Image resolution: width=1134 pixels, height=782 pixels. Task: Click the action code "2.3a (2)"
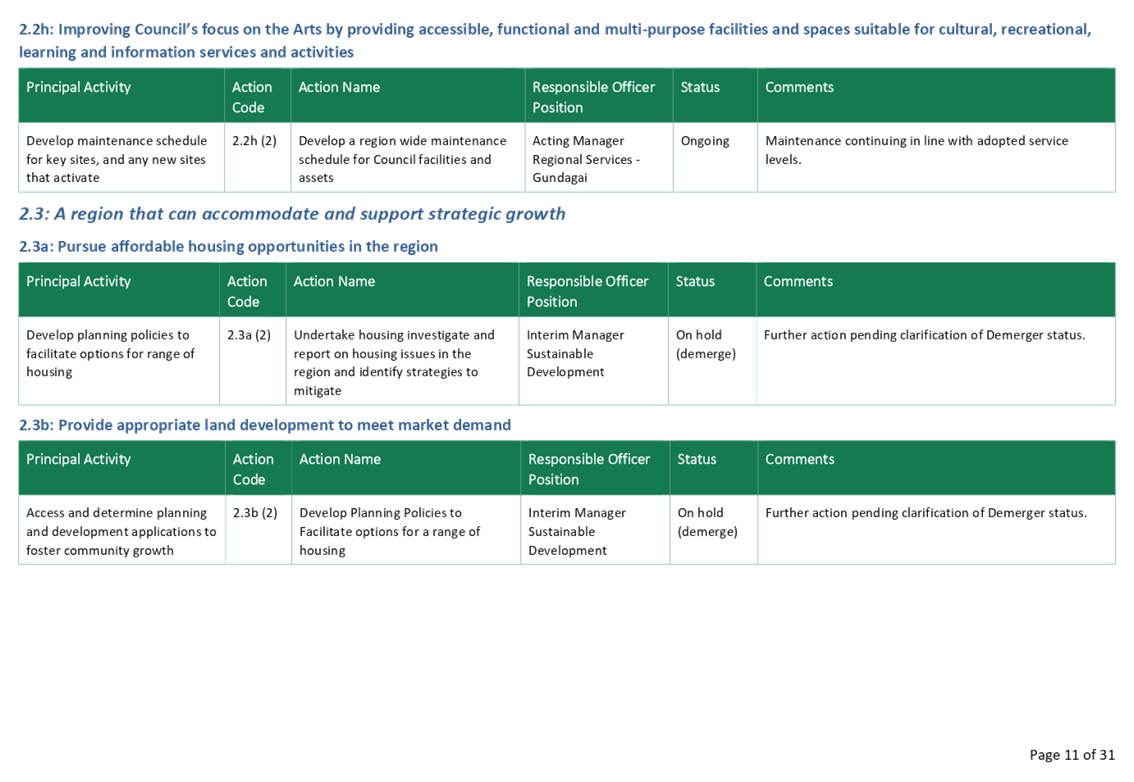pos(249,335)
